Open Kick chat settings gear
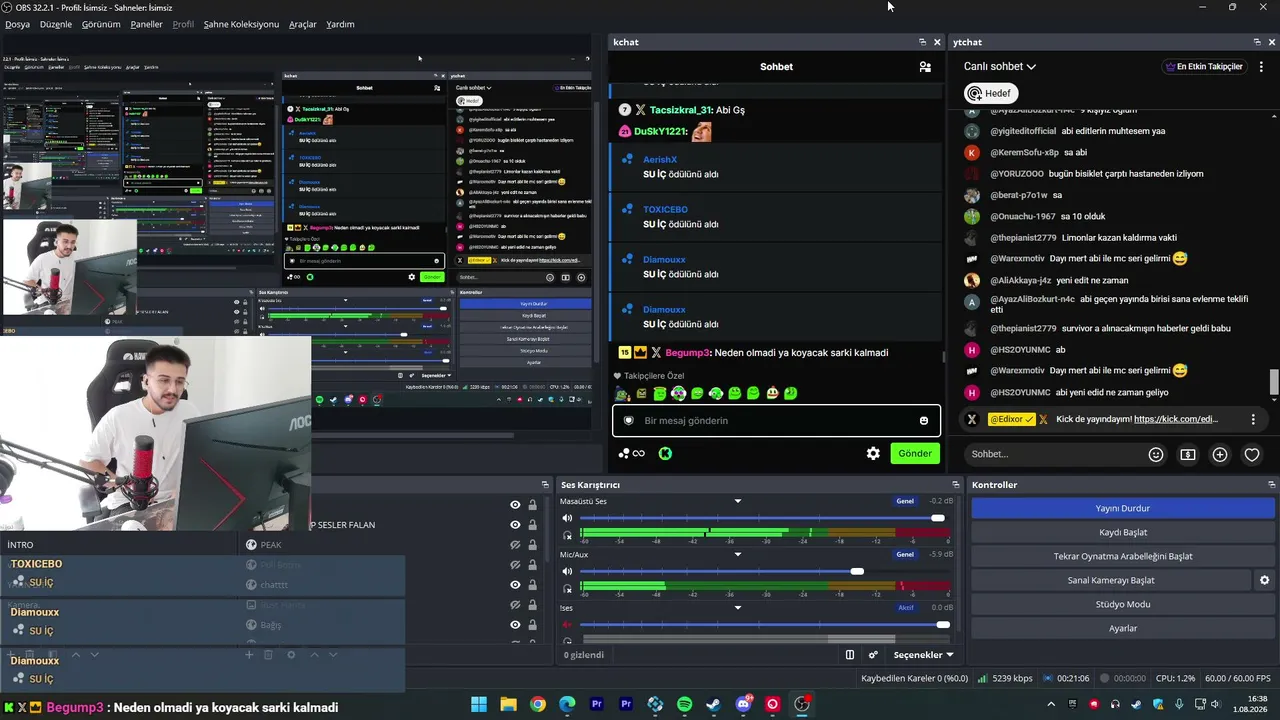The height and width of the screenshot is (720, 1280). 873,453
